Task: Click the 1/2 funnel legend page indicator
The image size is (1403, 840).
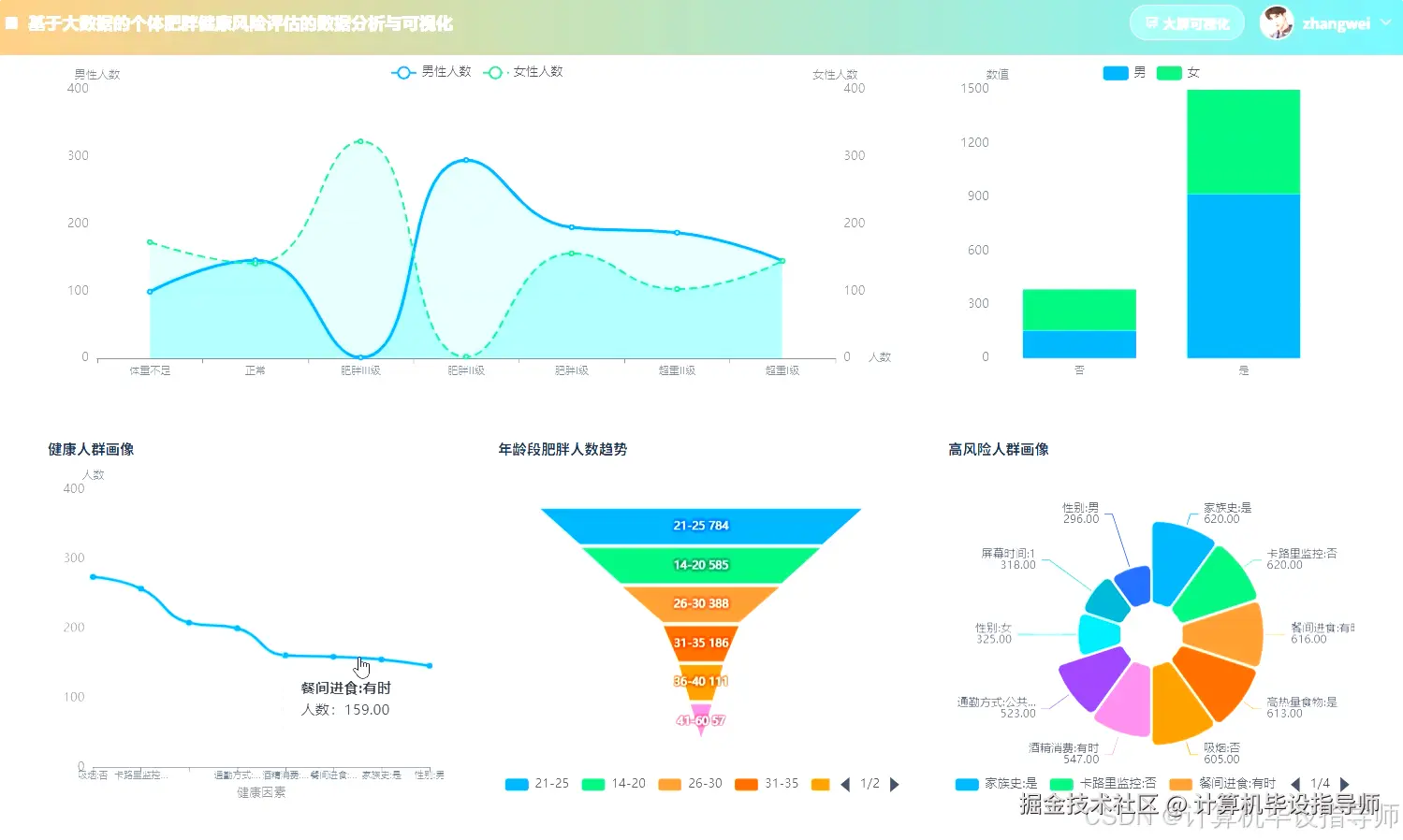Action: coord(870,784)
